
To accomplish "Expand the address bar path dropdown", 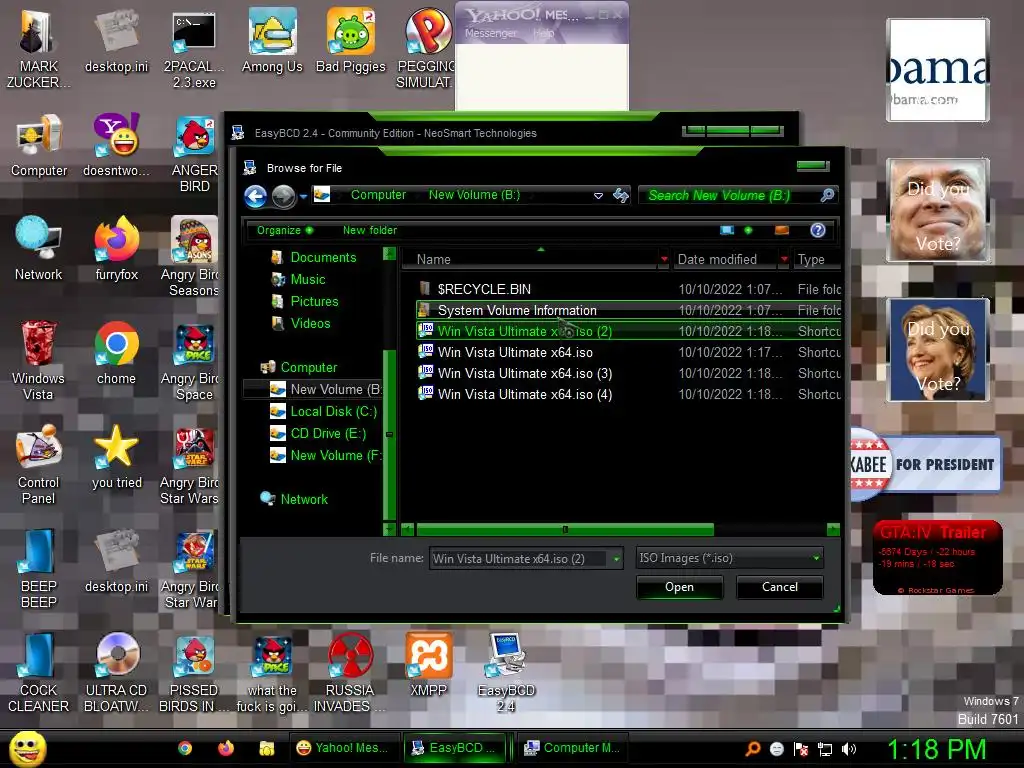I will [x=598, y=195].
